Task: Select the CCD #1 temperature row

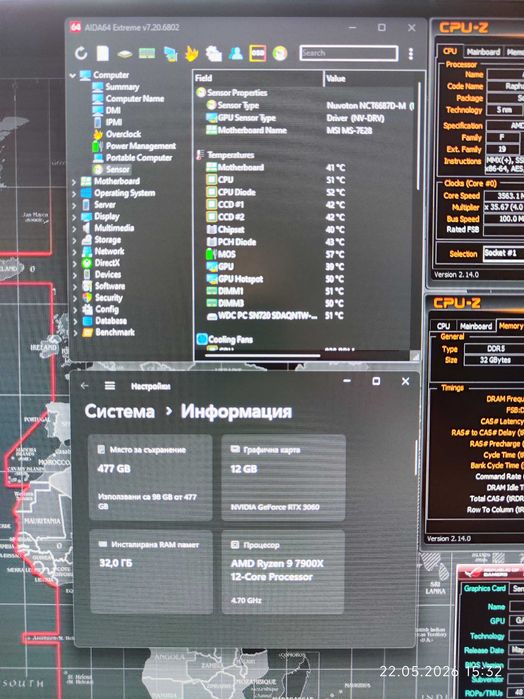Action: (x=308, y=205)
